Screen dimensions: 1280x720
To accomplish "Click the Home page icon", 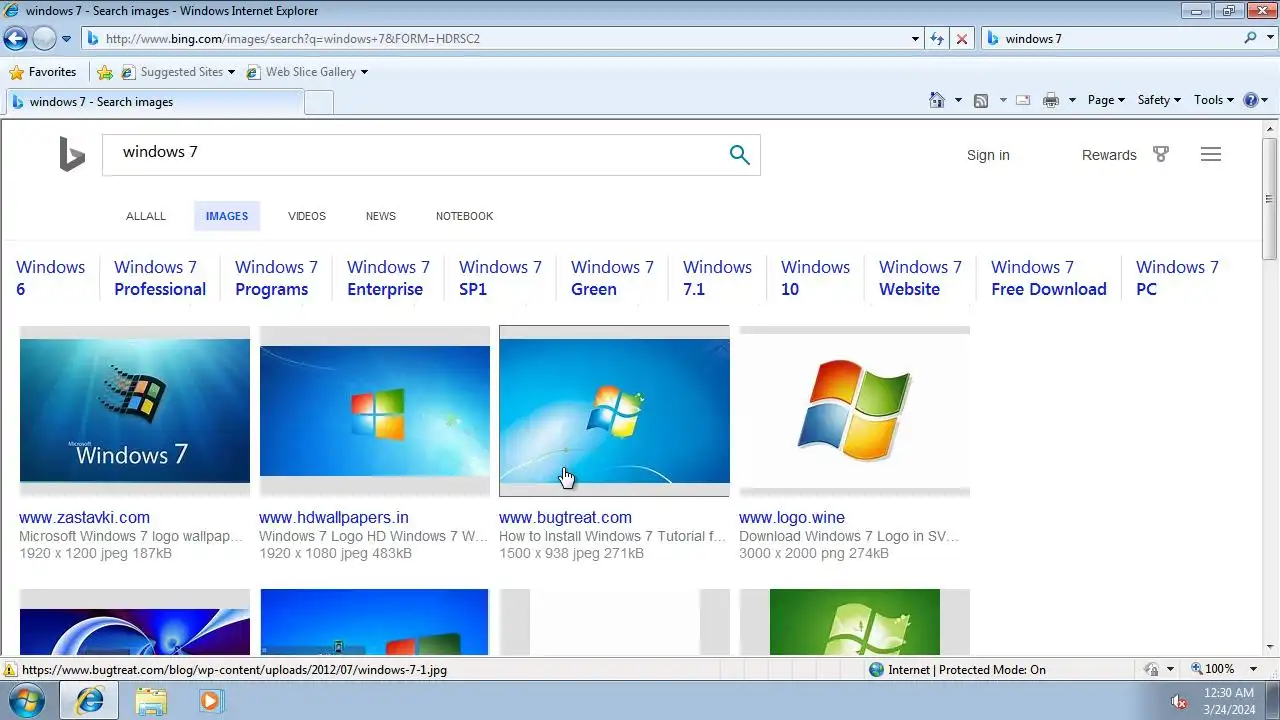I will coord(937,100).
